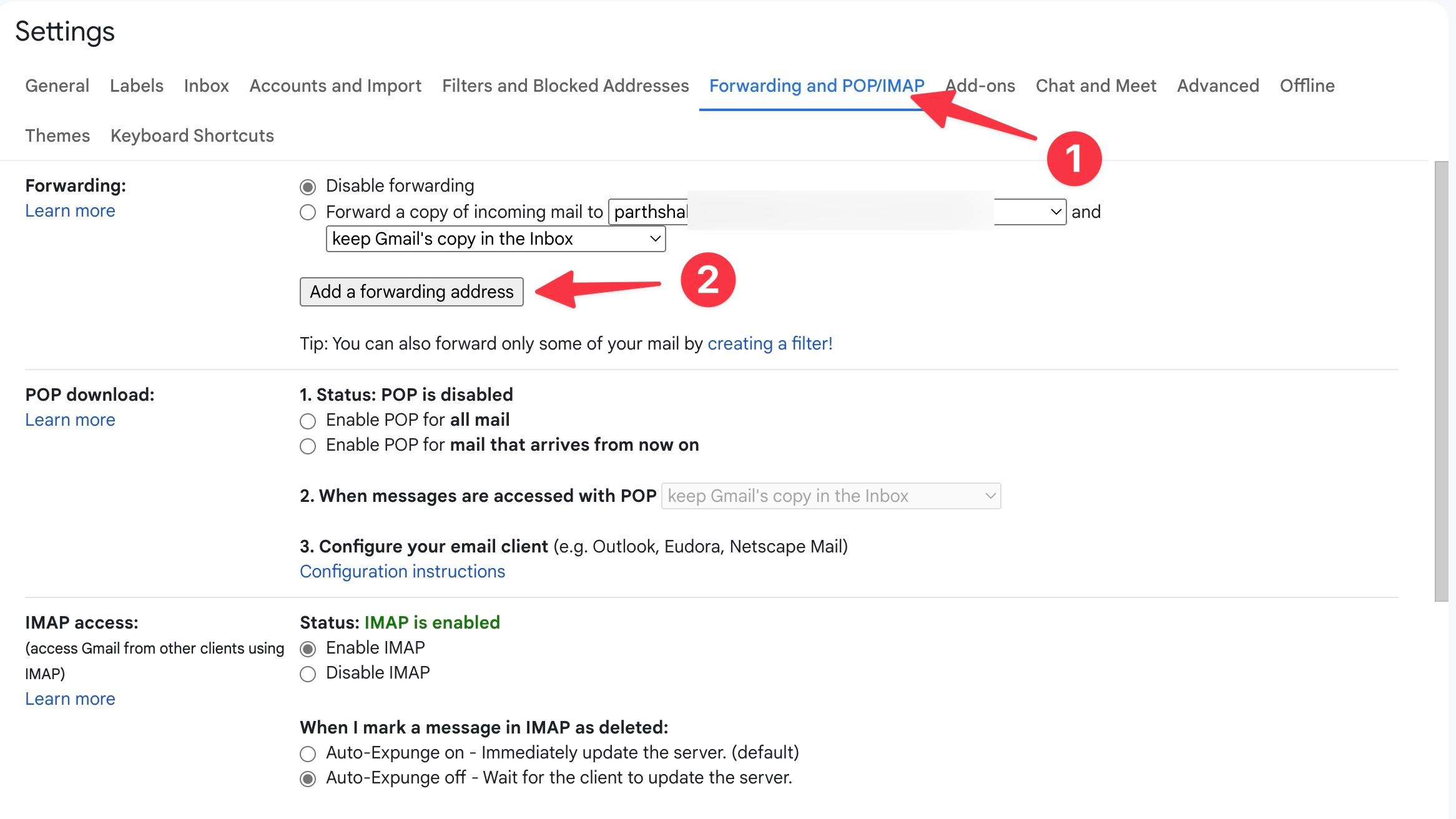
Task: Open the Themes settings tab
Action: click(57, 135)
